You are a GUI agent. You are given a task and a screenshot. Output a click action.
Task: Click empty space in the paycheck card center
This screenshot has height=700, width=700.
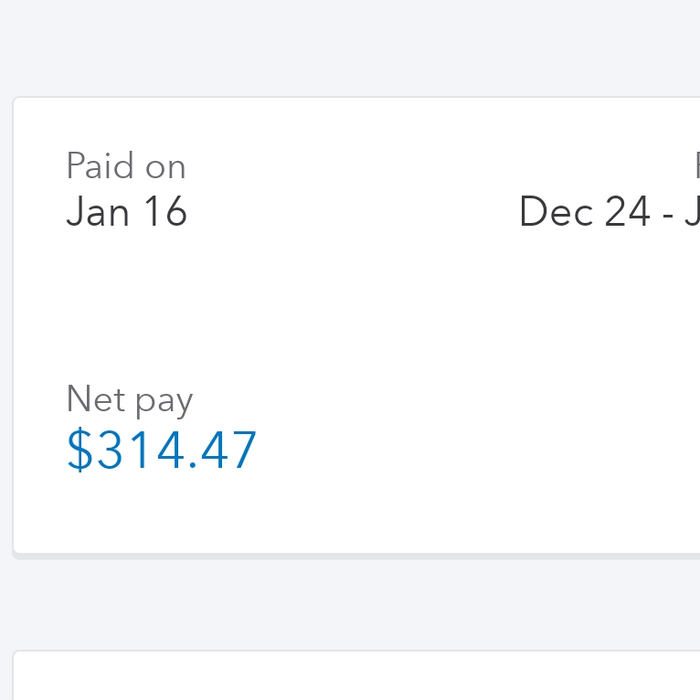pyautogui.click(x=380, y=320)
